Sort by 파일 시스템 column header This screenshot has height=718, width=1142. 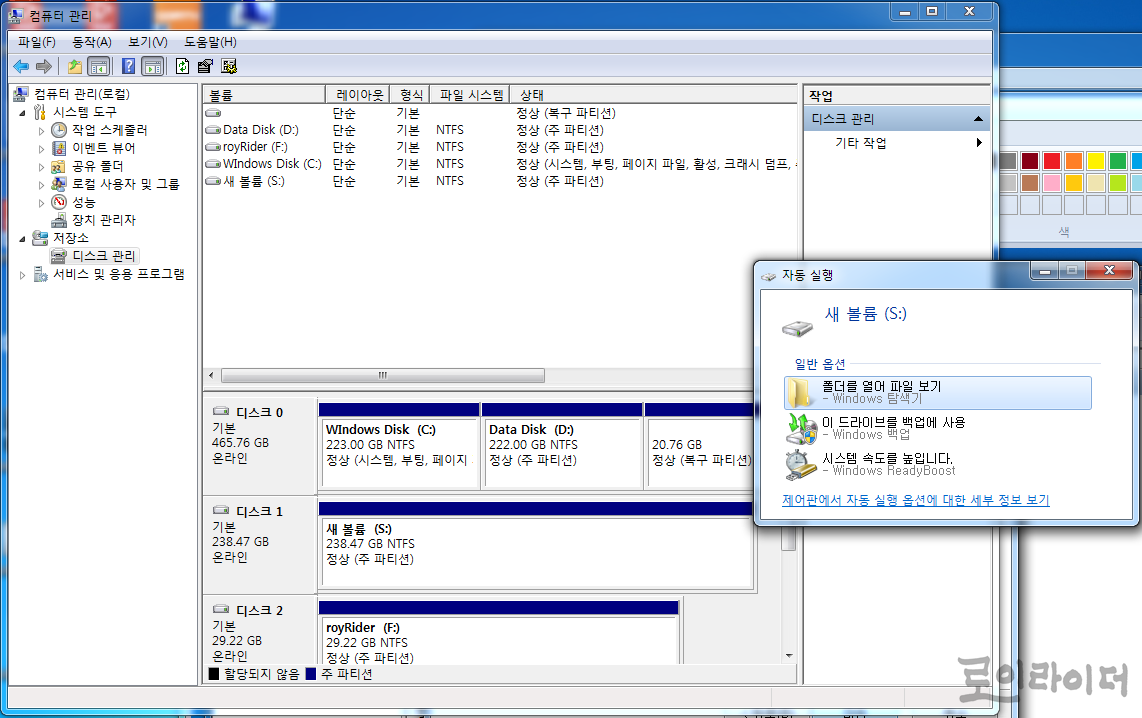click(x=470, y=95)
